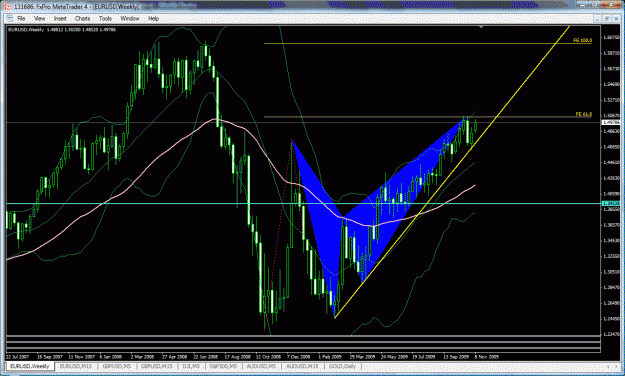The image size is (625, 376).
Task: Switch to the DJI,M5 chart tab
Action: click(x=191, y=366)
